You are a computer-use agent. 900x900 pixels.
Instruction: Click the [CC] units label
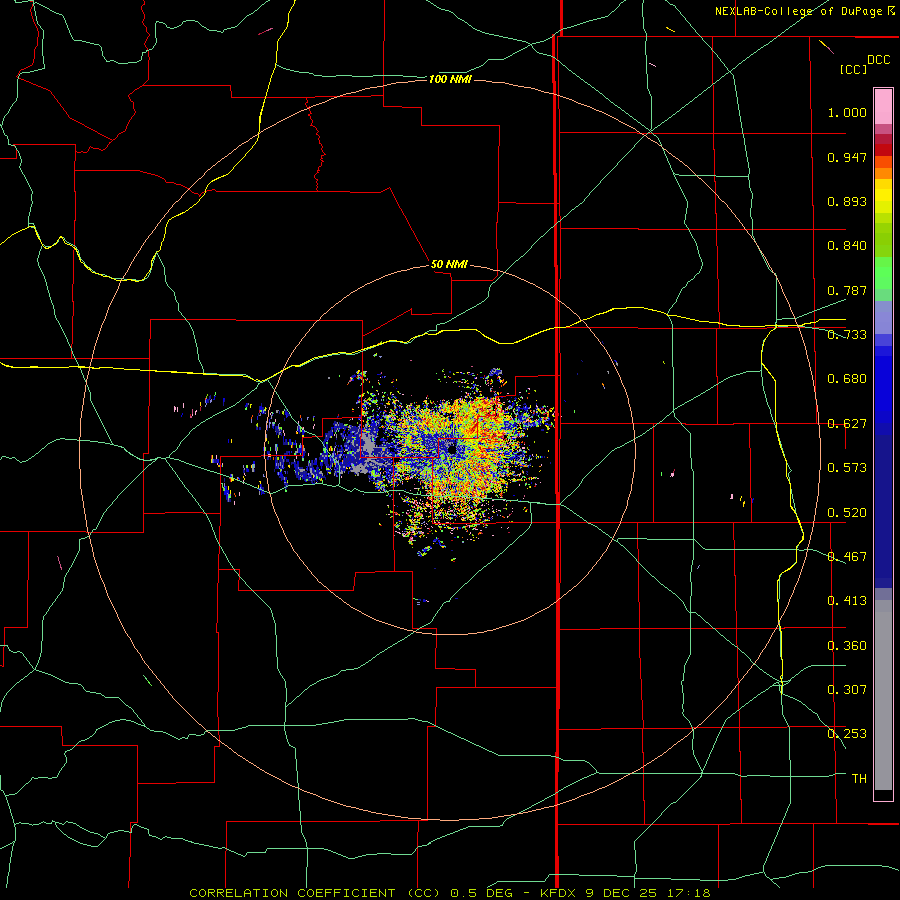click(x=853, y=69)
